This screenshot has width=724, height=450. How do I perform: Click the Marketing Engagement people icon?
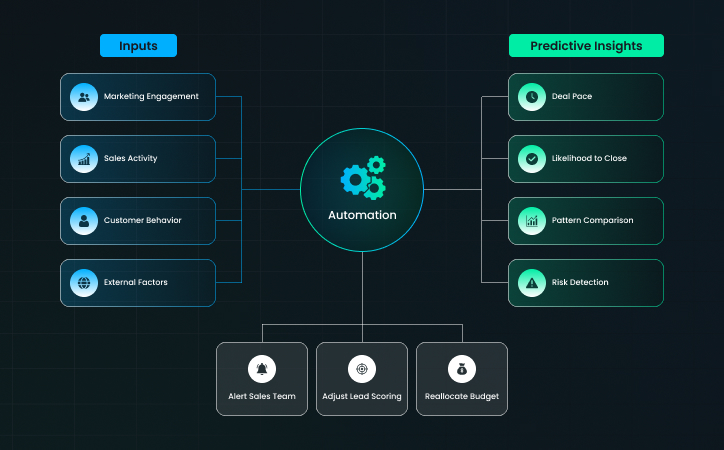pos(84,97)
